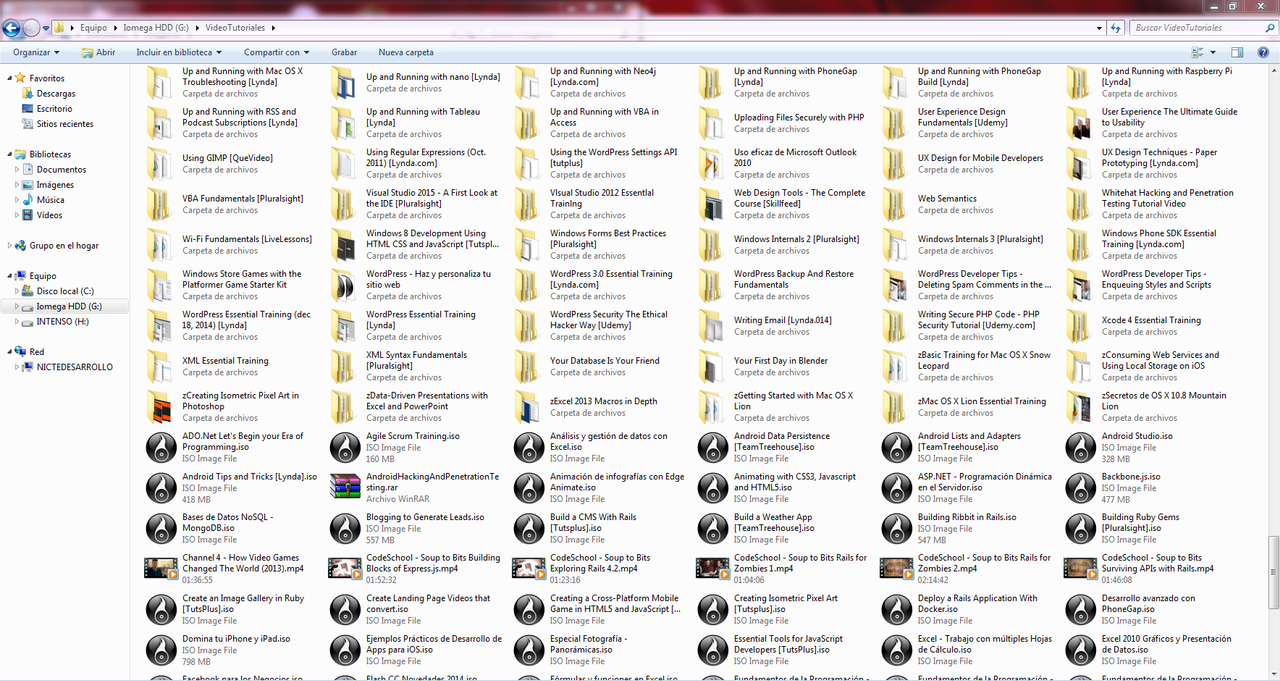The height and width of the screenshot is (681, 1280).
Task: Select Imágenes under Bibliotecas
Action: (x=55, y=185)
